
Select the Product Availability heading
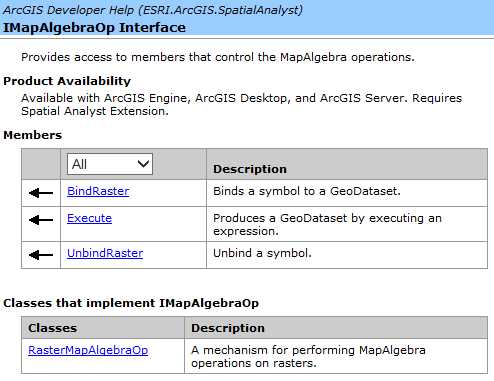coord(67,81)
